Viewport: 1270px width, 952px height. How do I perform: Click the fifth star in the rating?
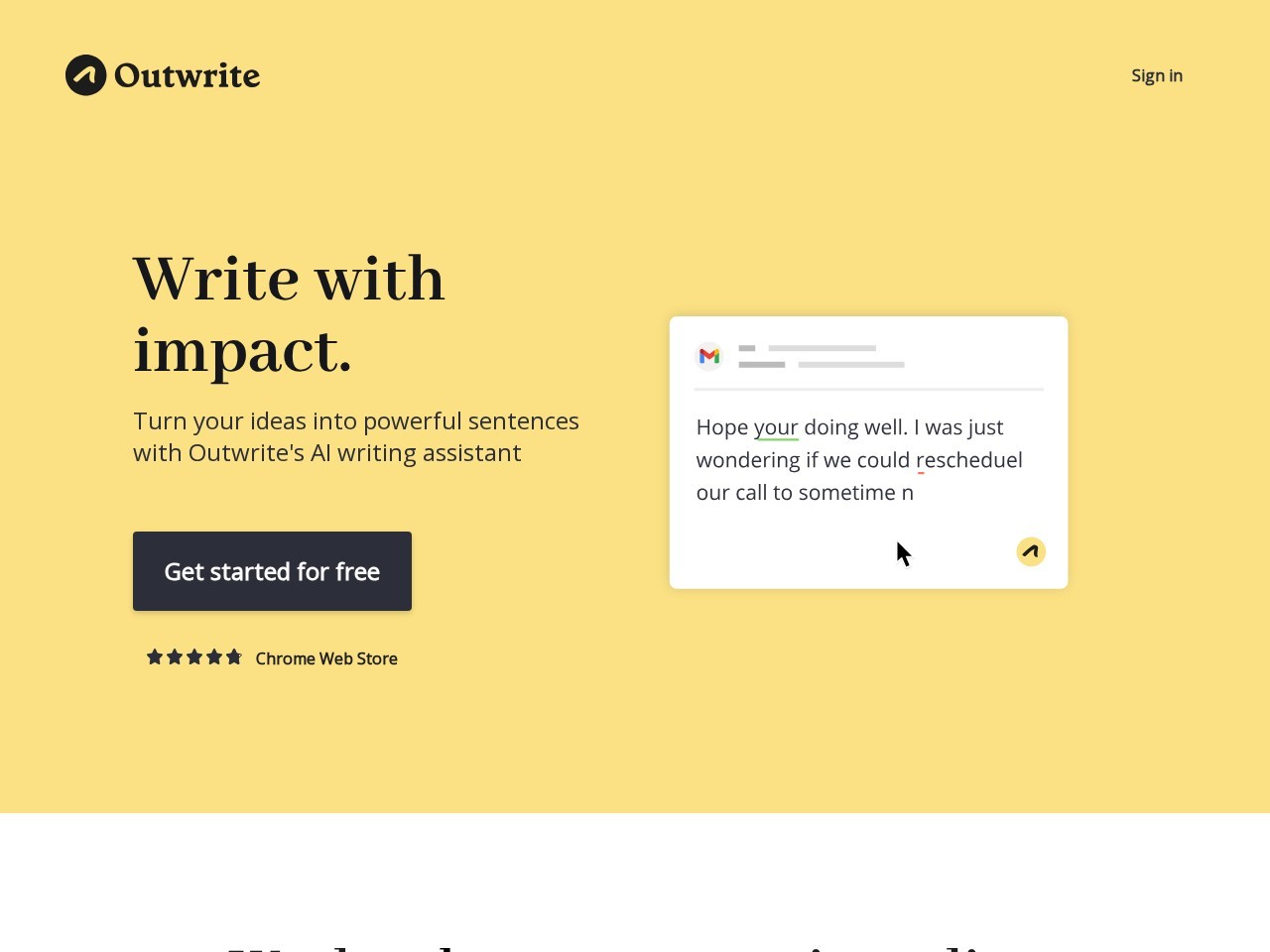pos(234,656)
